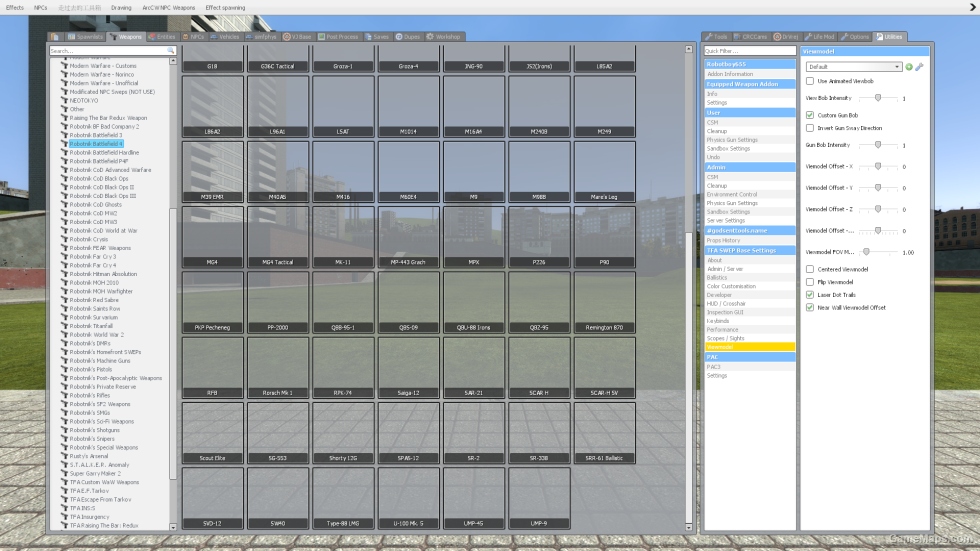Adjust the View Bob Intensity slider

[878, 98]
